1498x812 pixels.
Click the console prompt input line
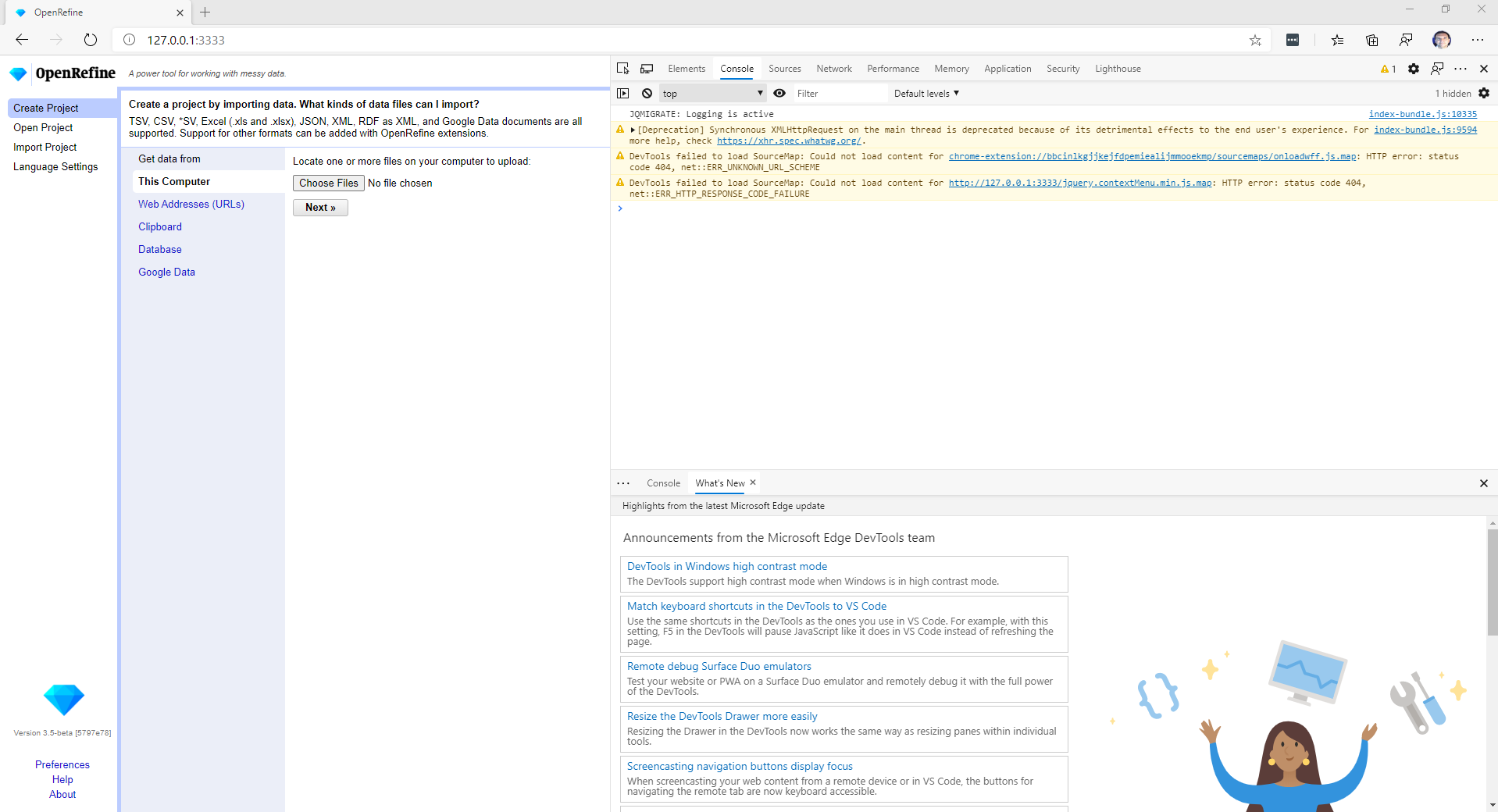pos(1054,208)
